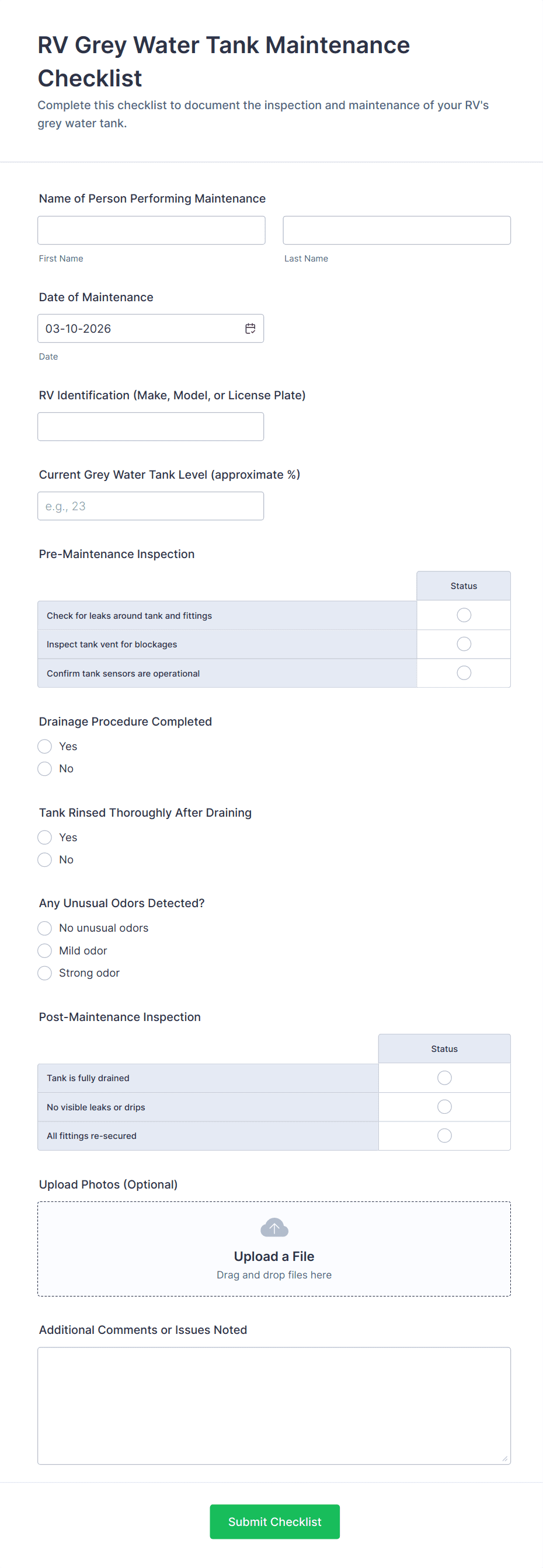The image size is (543, 1568).
Task: Mark status for Inspect tank vent row
Action: point(464,644)
